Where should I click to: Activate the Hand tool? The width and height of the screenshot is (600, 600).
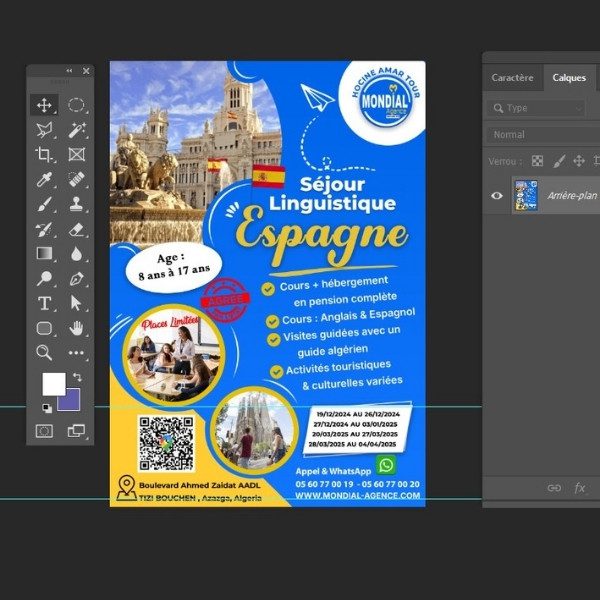coord(76,328)
